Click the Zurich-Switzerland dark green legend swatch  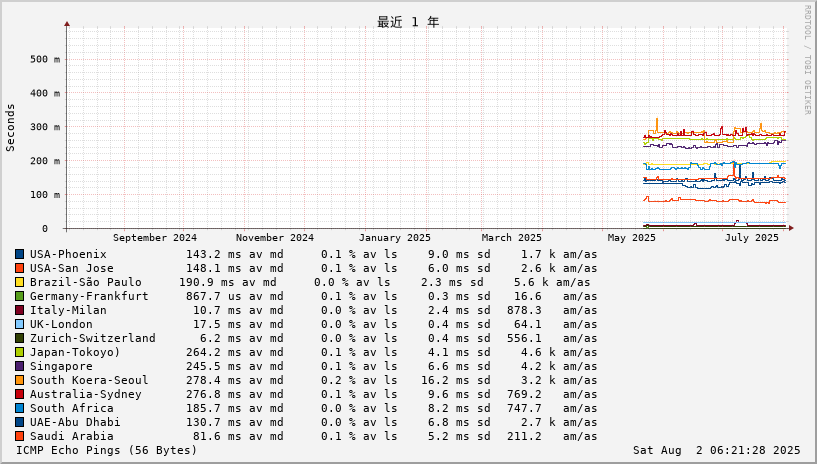[x=19, y=338]
